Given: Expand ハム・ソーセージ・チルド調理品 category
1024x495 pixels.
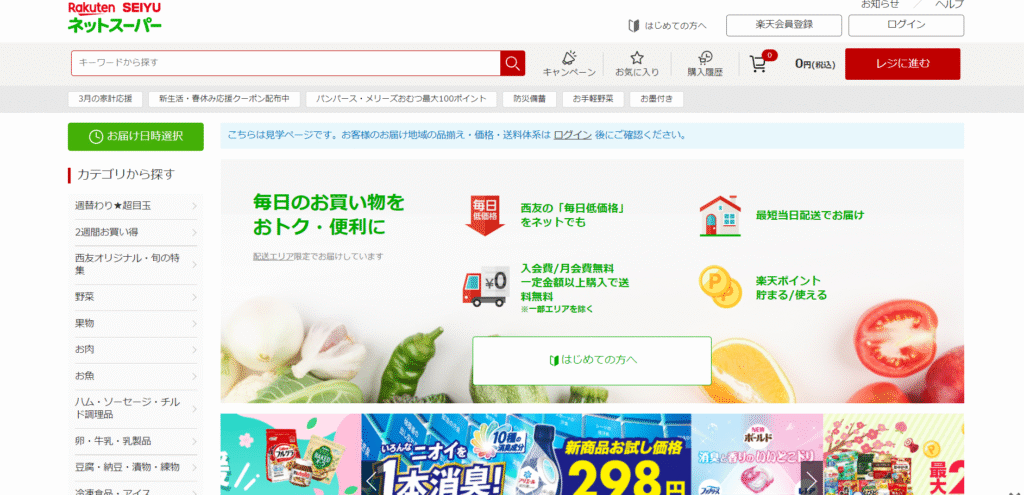Looking at the screenshot, I should point(135,408).
